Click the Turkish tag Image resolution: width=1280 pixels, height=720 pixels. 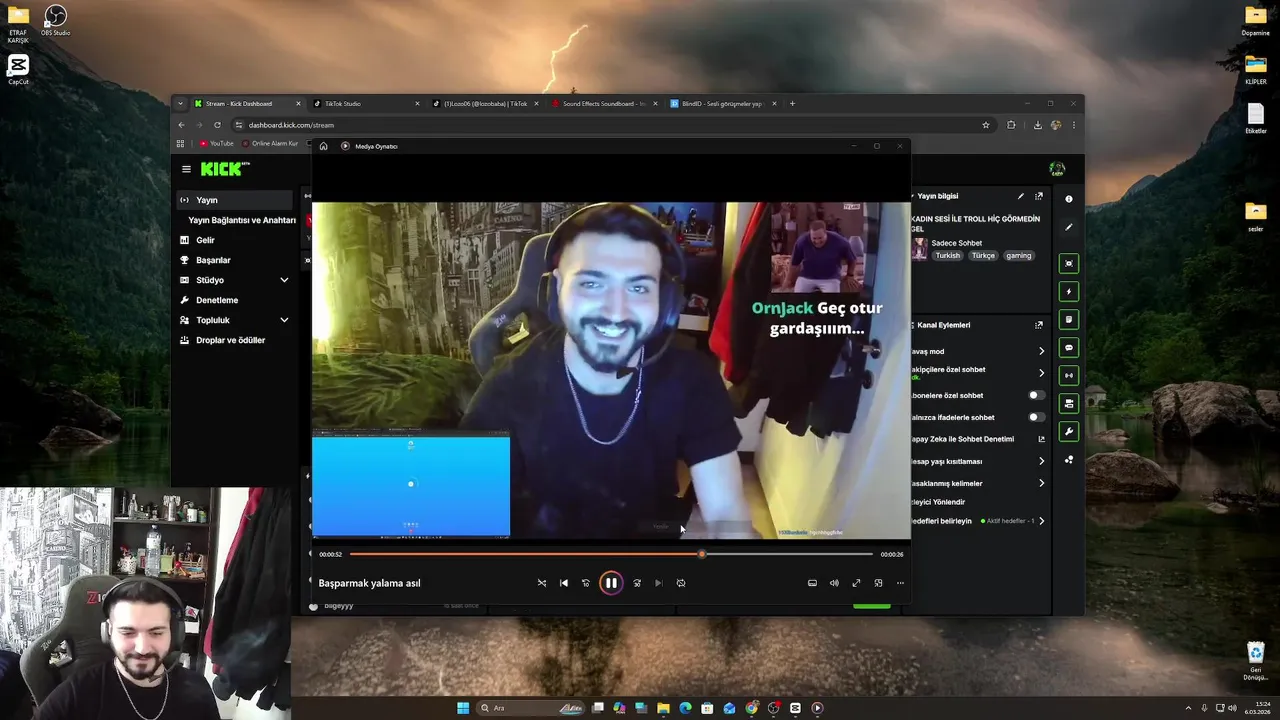point(947,256)
